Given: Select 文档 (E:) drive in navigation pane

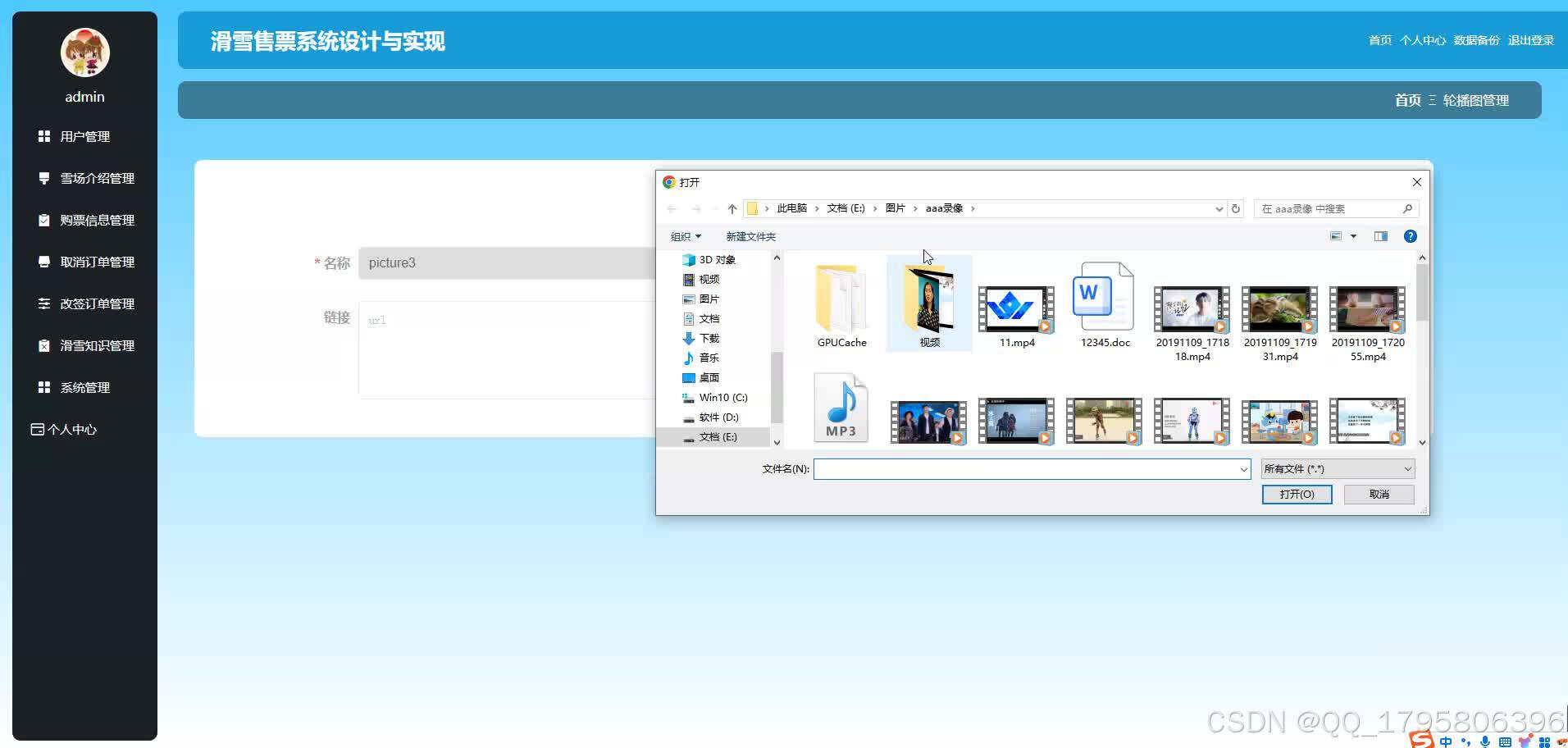Looking at the screenshot, I should 711,436.
